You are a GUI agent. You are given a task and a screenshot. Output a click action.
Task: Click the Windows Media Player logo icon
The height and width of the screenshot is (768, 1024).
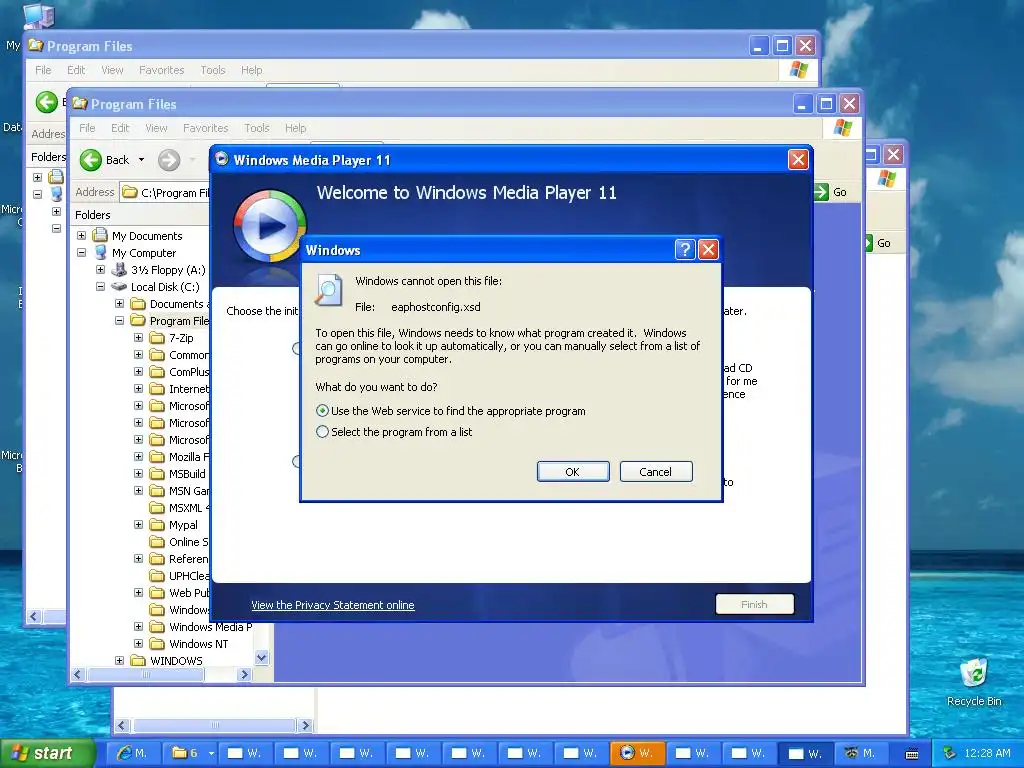[269, 227]
